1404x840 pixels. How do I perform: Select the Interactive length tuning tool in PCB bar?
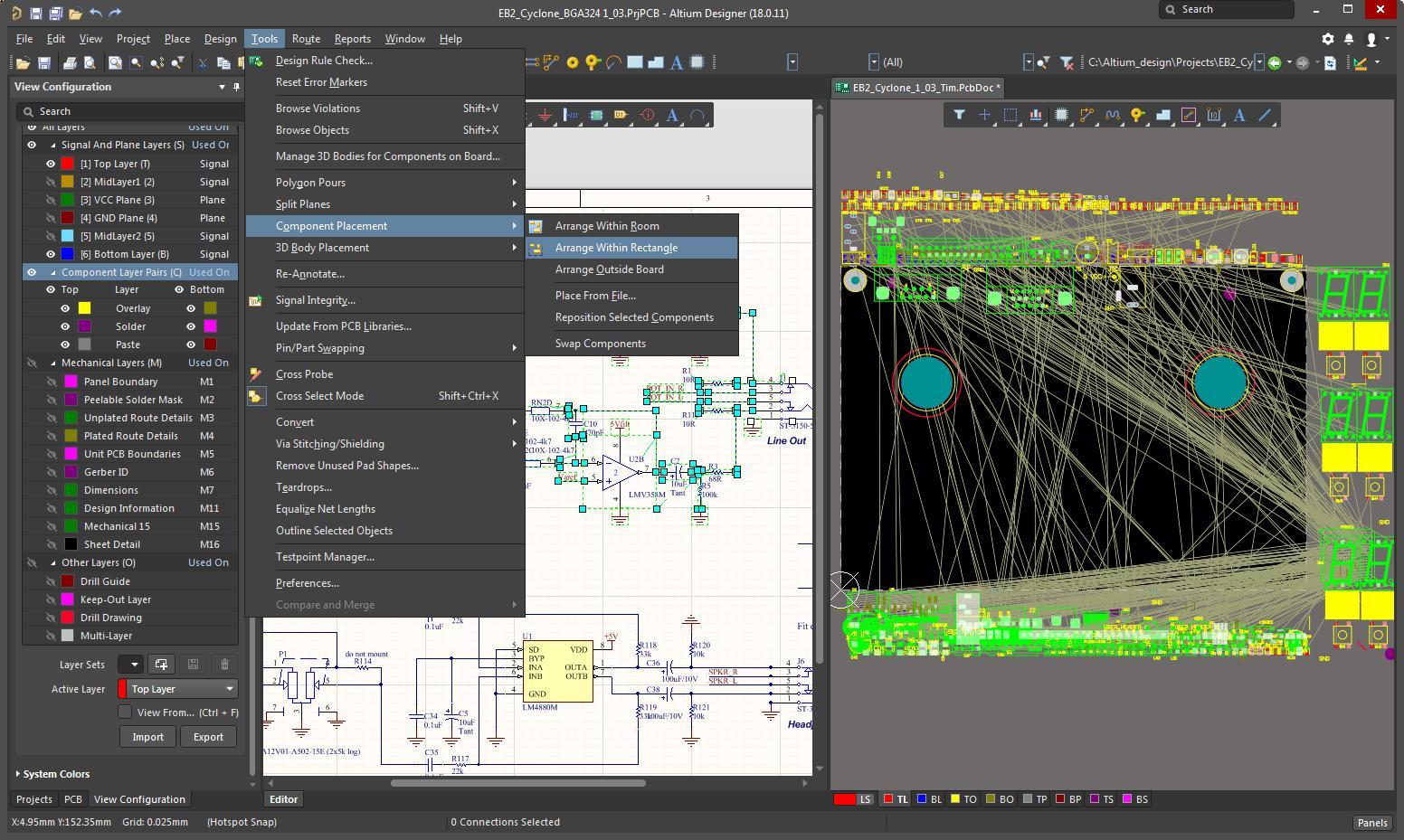1112,115
